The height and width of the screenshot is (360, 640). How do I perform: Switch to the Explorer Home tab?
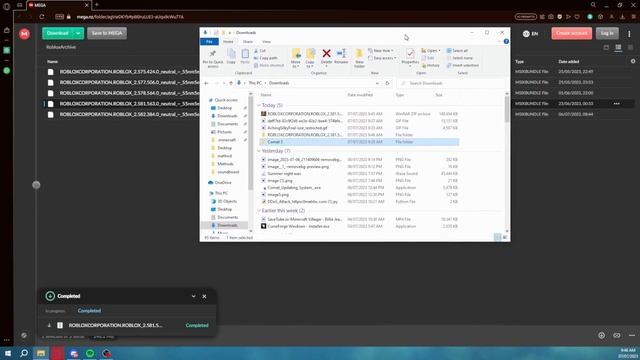coord(228,42)
